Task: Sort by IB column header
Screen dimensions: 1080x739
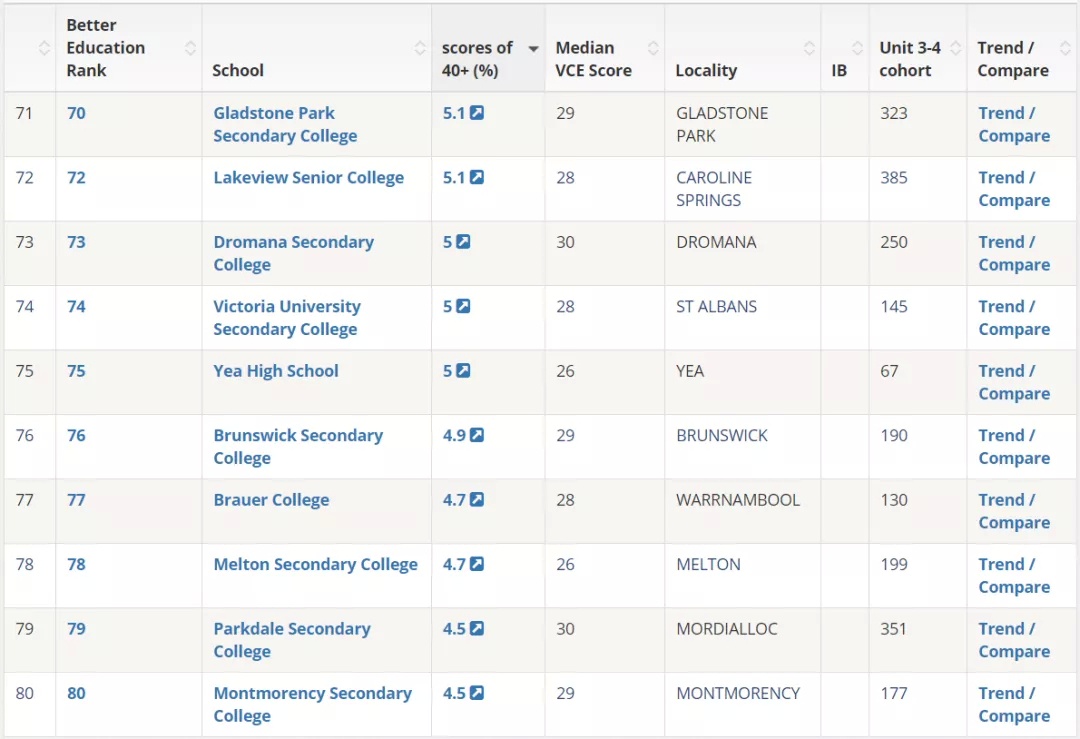Action: [857, 48]
